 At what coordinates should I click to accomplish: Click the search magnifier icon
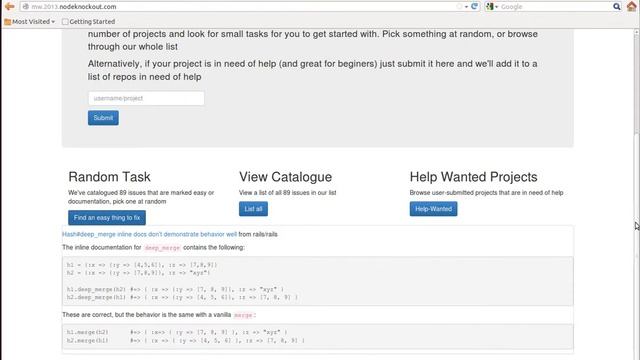616,7
